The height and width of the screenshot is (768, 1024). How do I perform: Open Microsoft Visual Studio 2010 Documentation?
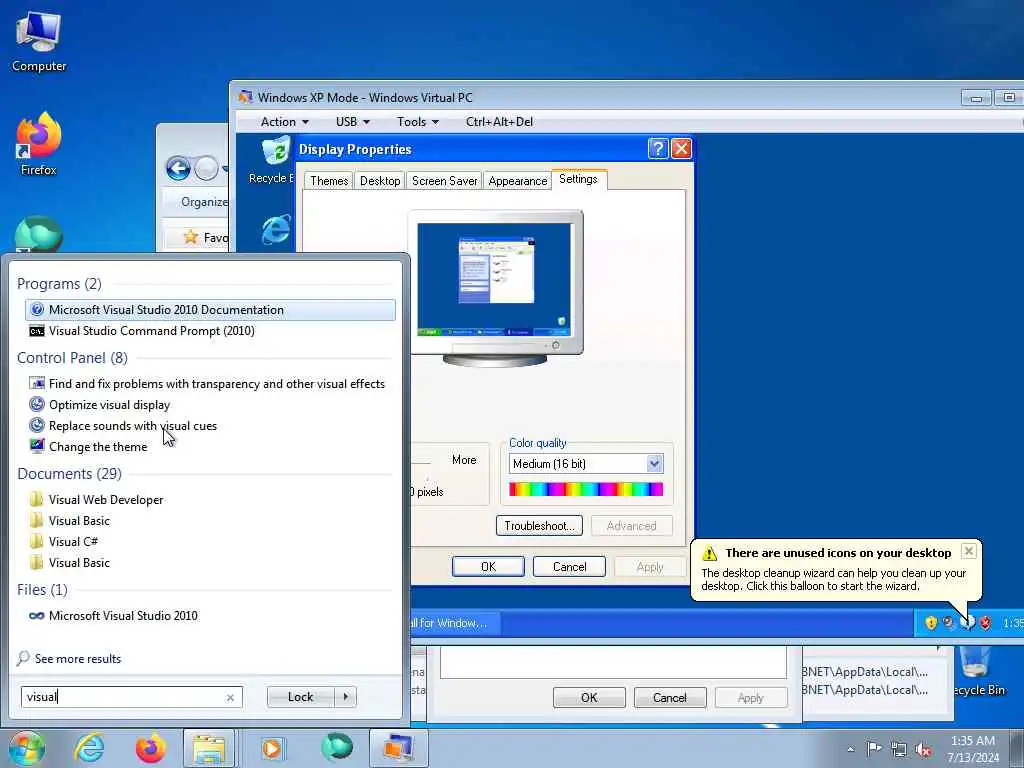pyautogui.click(x=210, y=310)
